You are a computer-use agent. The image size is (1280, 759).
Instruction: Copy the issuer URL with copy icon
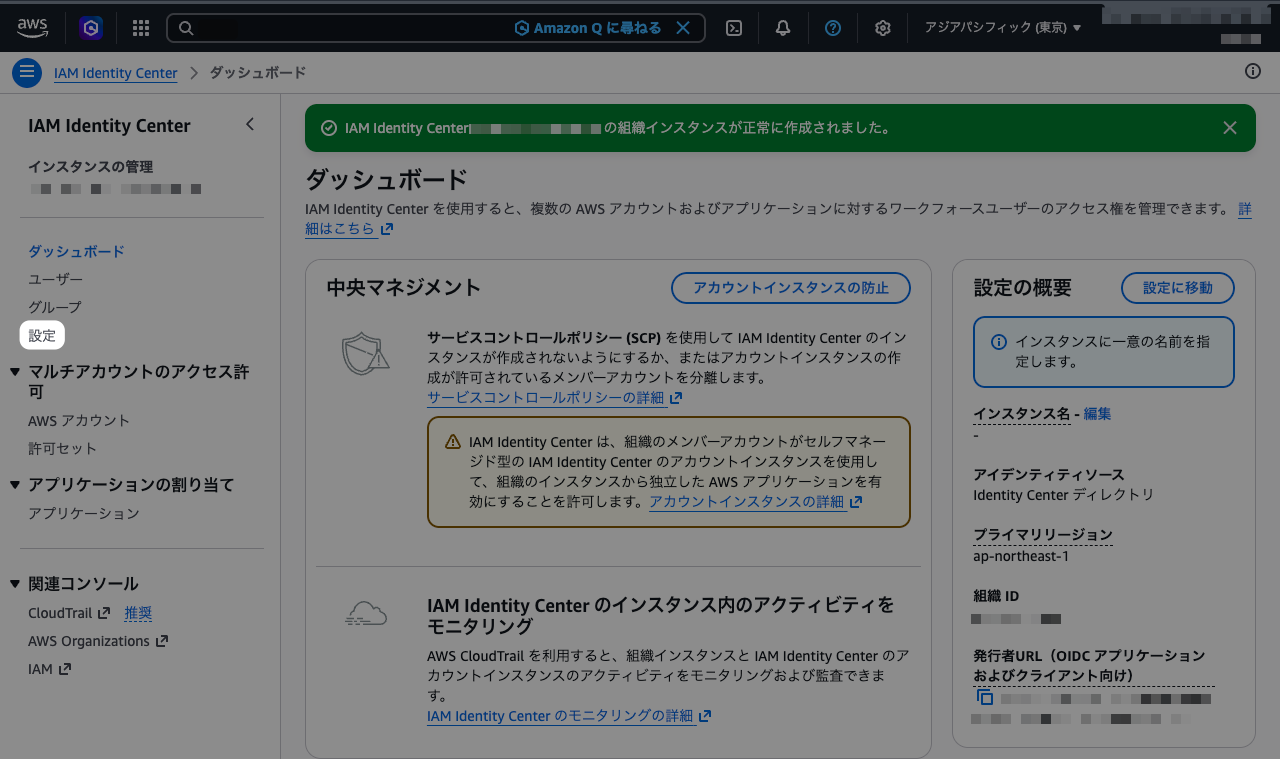click(985, 698)
